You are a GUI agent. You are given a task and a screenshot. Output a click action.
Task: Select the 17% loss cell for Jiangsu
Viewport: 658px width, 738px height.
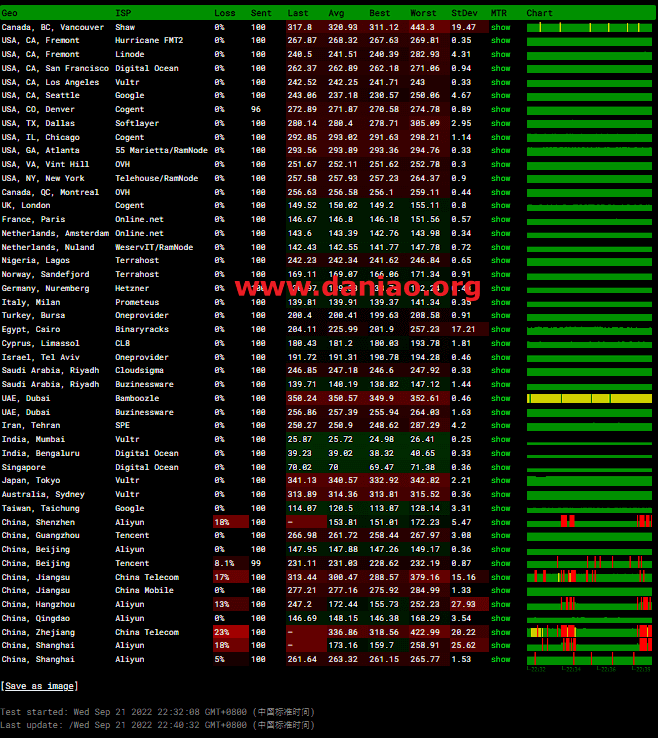(x=231, y=578)
